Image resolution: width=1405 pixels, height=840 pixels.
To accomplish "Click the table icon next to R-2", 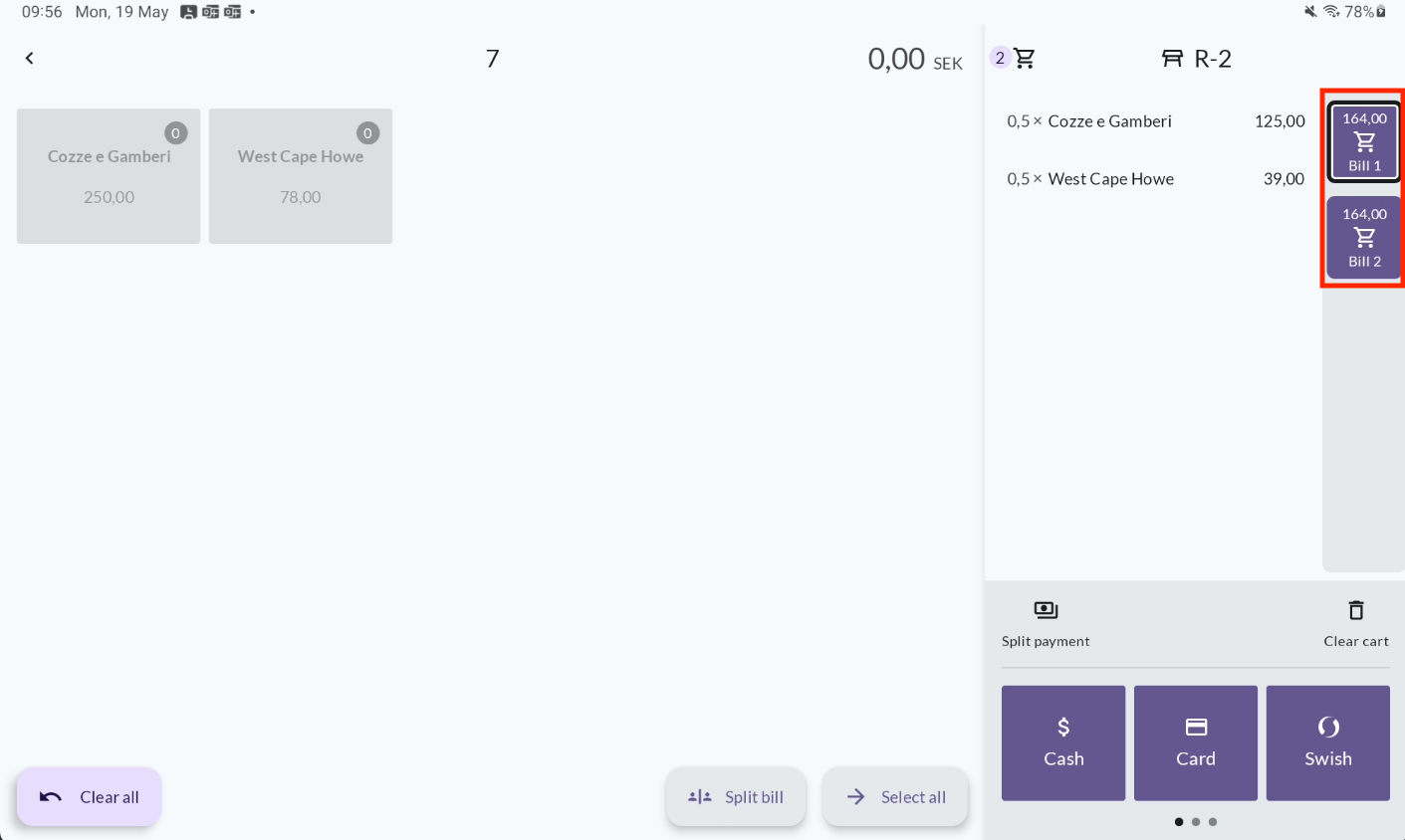I will (x=1172, y=59).
